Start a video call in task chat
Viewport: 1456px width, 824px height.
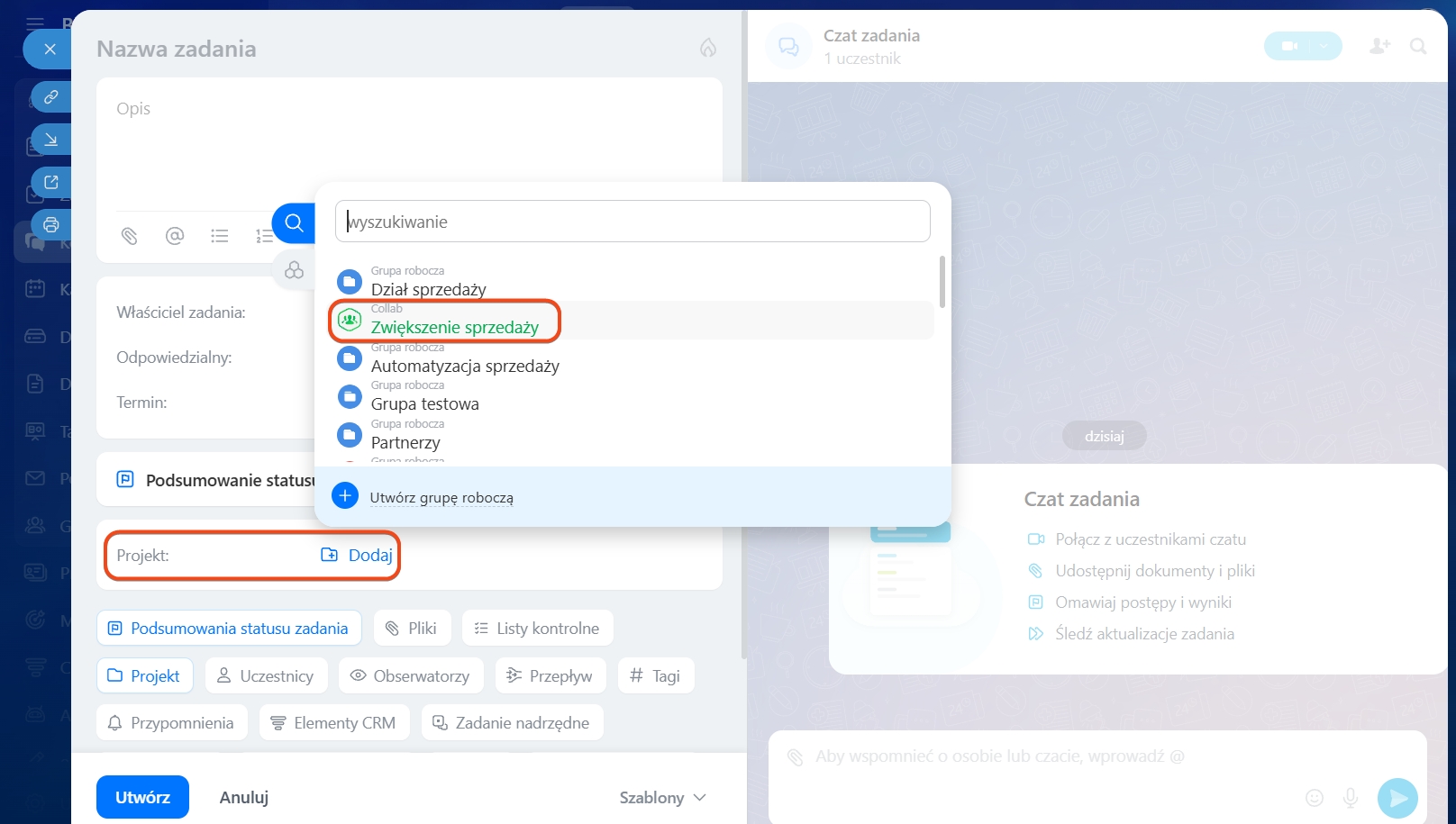1289,46
